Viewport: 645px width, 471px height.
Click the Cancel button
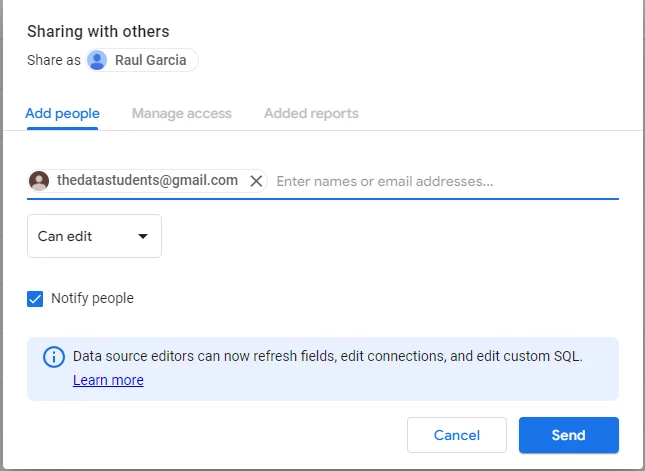457,435
